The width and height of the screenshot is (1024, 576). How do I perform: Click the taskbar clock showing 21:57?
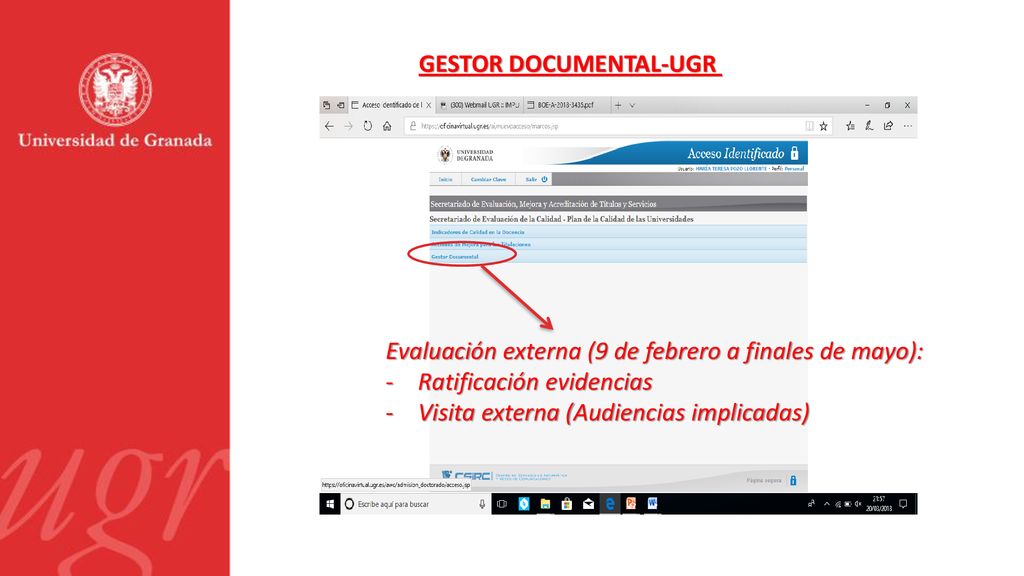(878, 504)
